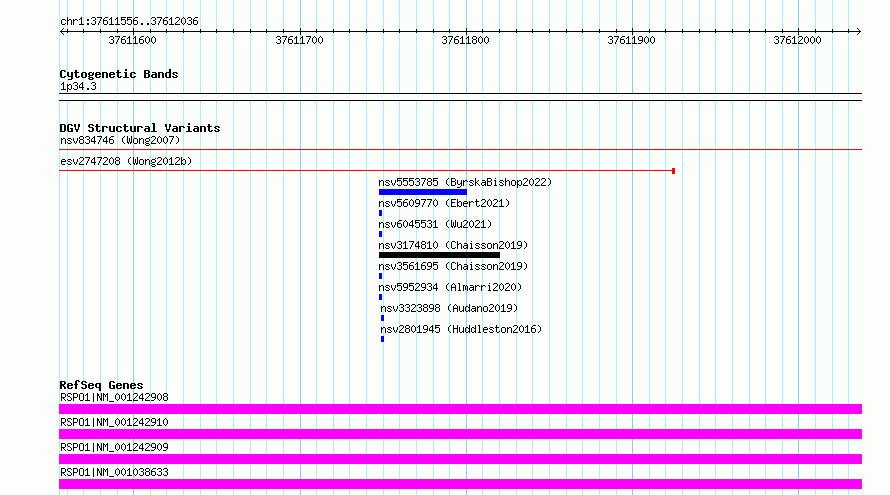
Task: Click the magenta bar for RSPO1|NM_001242910
Action: [460, 434]
